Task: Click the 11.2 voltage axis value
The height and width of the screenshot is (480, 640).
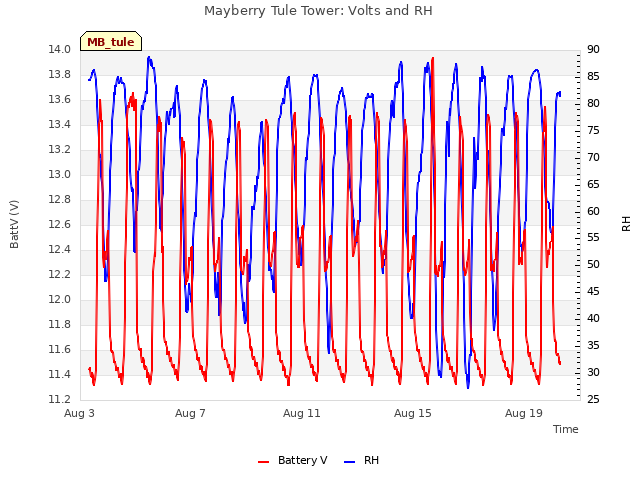Action: 59,399
